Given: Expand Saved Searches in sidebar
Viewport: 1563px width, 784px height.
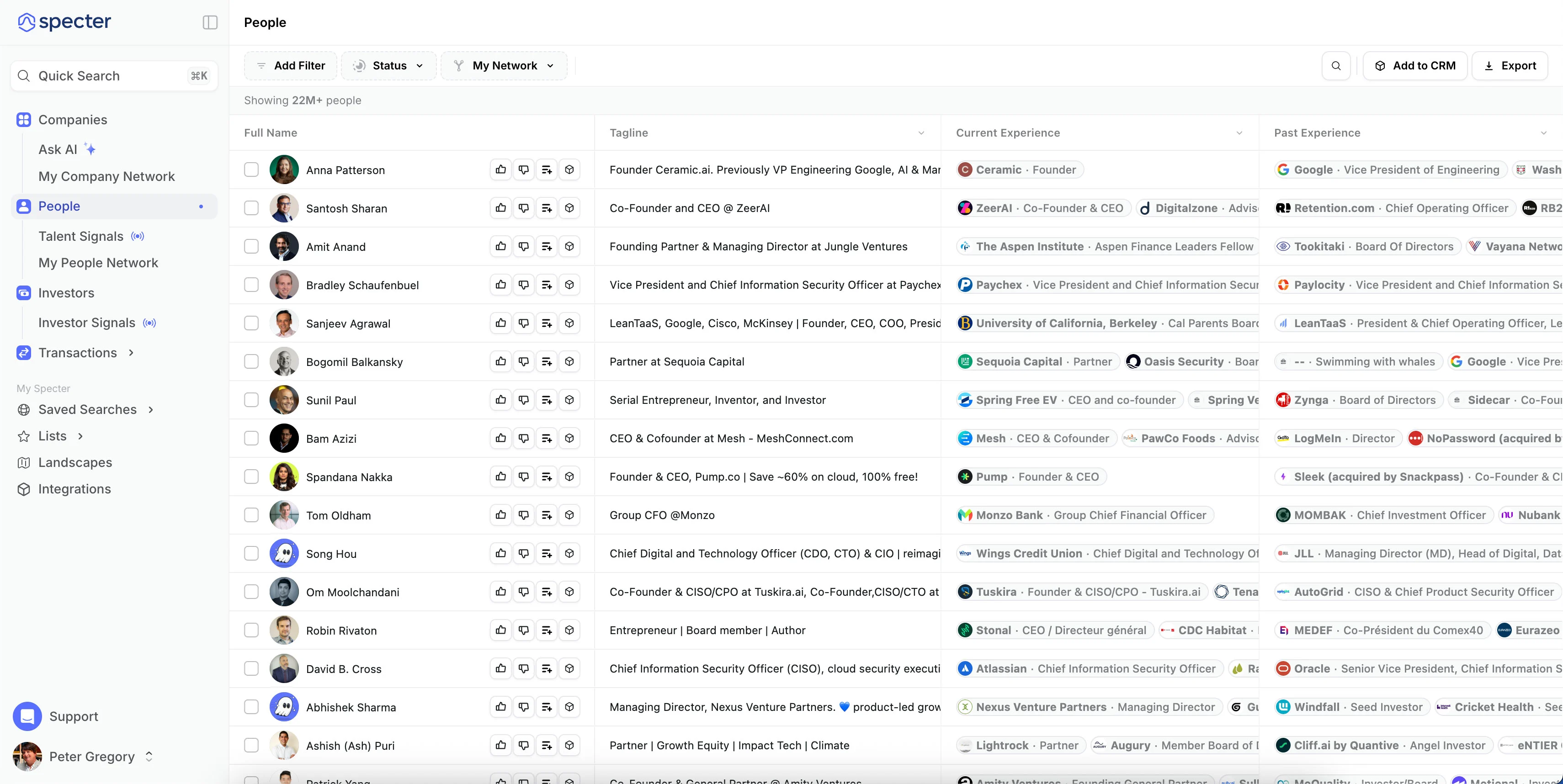Looking at the screenshot, I should pyautogui.click(x=151, y=409).
